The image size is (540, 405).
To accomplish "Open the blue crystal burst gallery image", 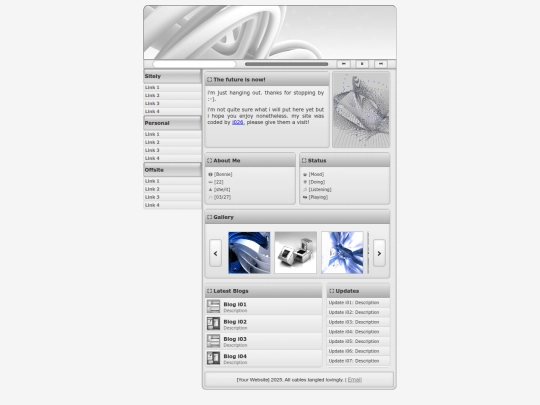I will click(x=342, y=253).
